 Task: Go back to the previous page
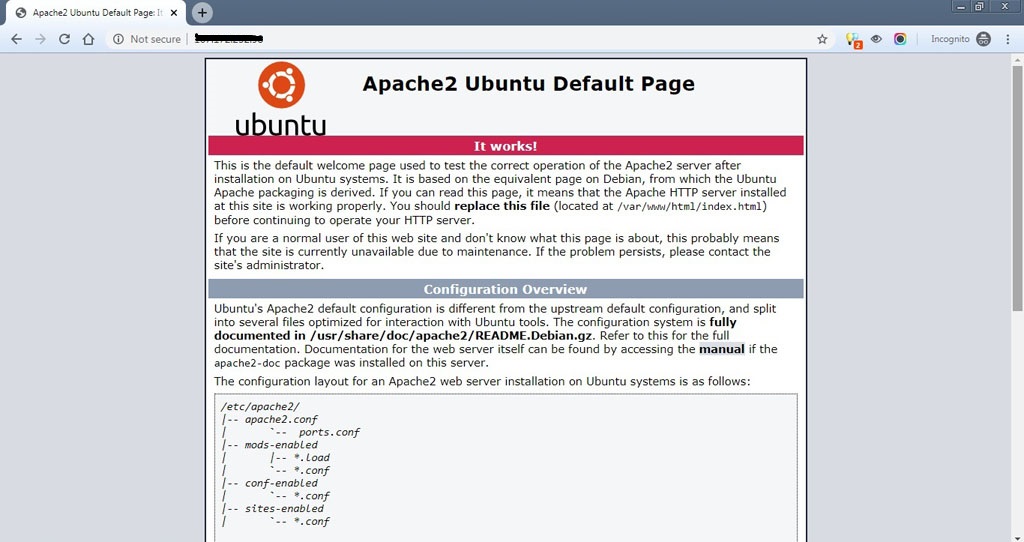(x=16, y=39)
